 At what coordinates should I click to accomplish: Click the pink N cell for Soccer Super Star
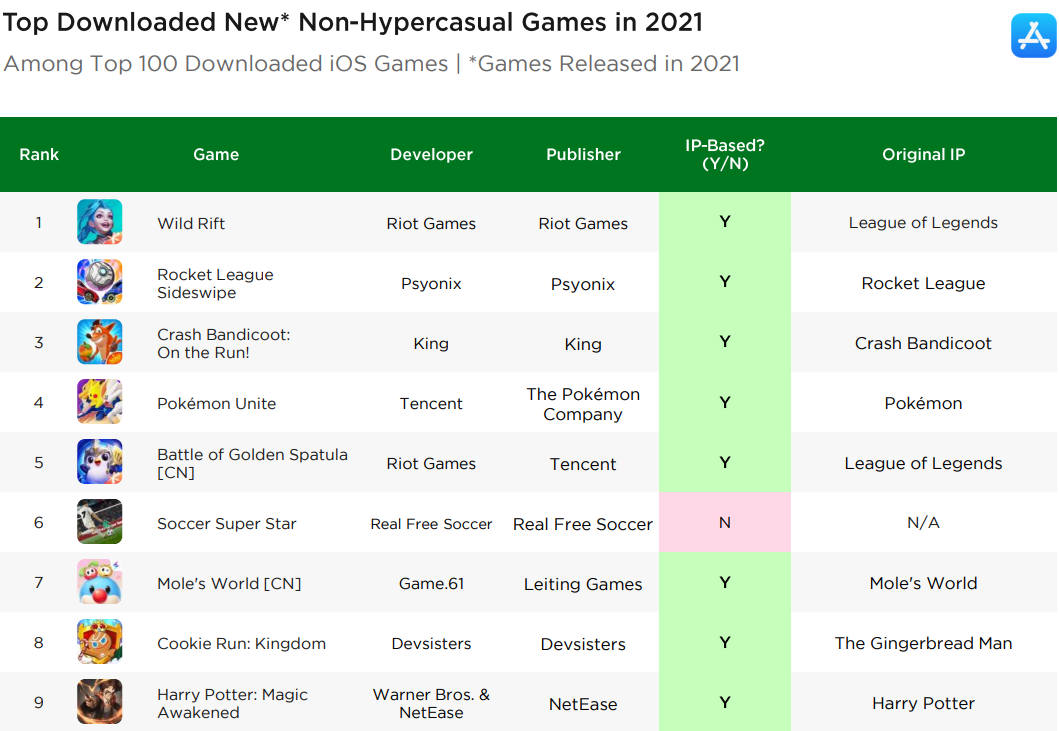coord(724,522)
